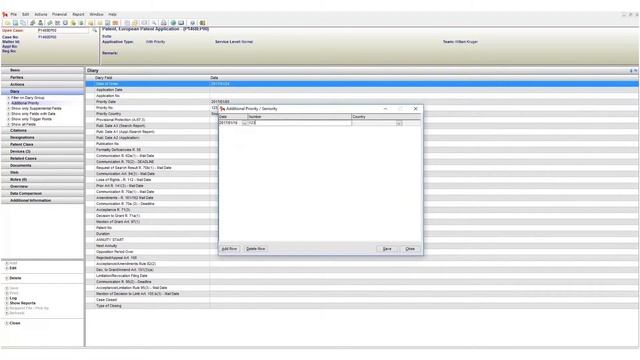Viewport: 640px width, 360px height.
Task: Select the Overview section in the sidebar
Action: click(42, 186)
